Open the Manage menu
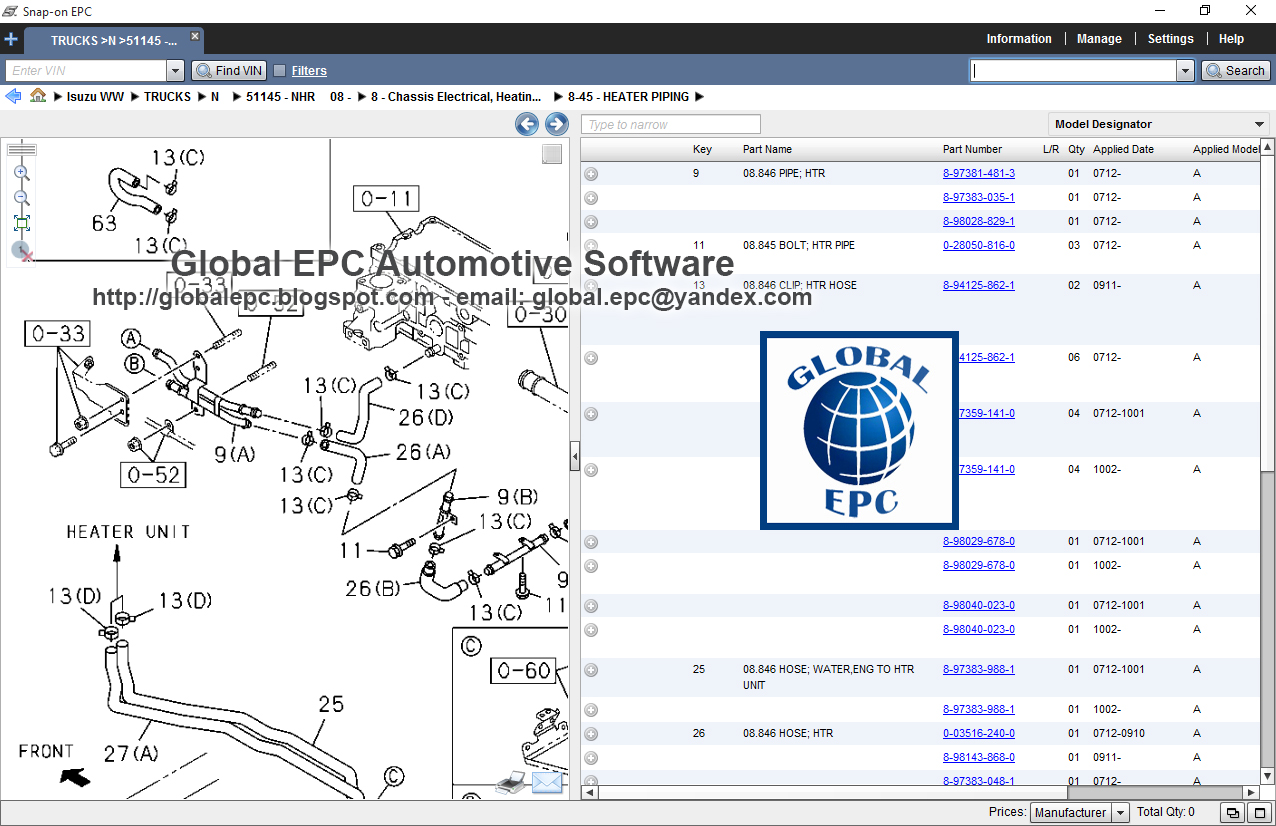Screen dimensions: 1276x826 coord(1099,39)
